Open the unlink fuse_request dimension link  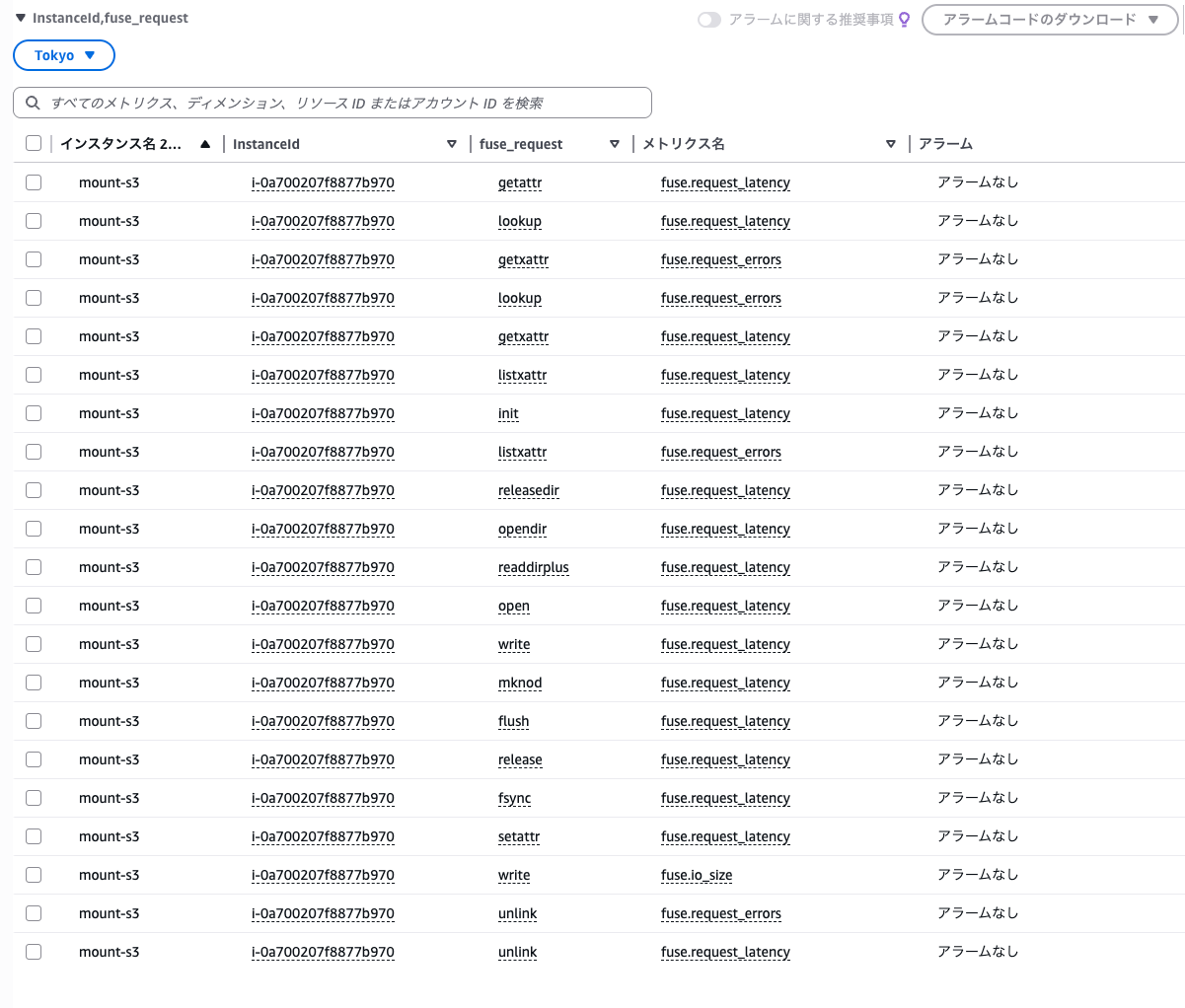click(x=517, y=913)
